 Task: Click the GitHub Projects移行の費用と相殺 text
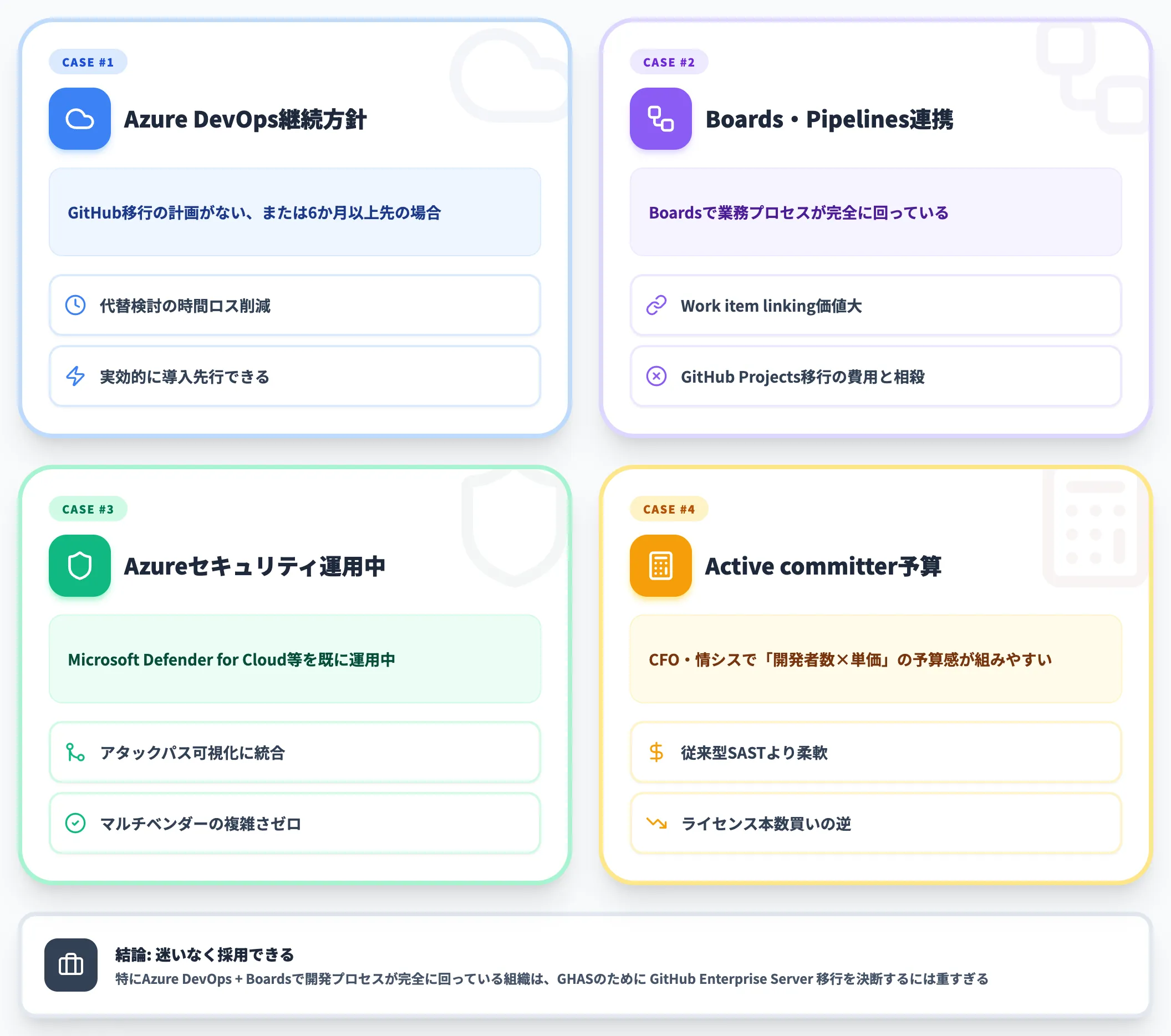pos(803,377)
